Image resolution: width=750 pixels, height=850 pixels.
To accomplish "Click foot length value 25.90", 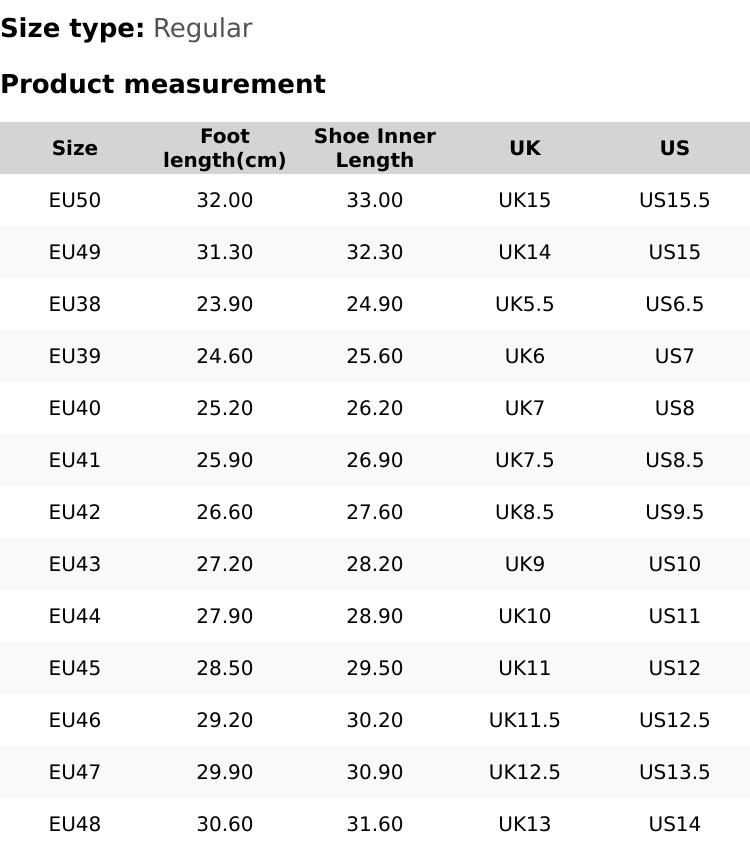I will coord(225,460).
